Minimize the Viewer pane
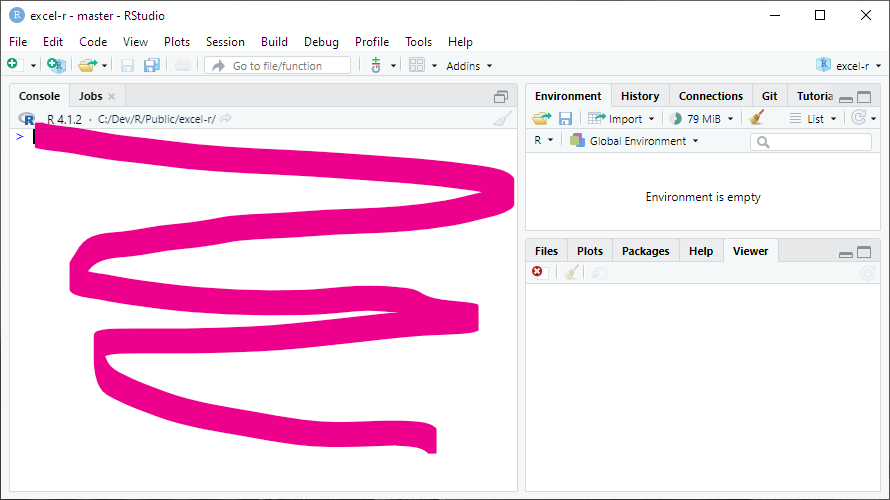The width and height of the screenshot is (890, 500). [846, 254]
